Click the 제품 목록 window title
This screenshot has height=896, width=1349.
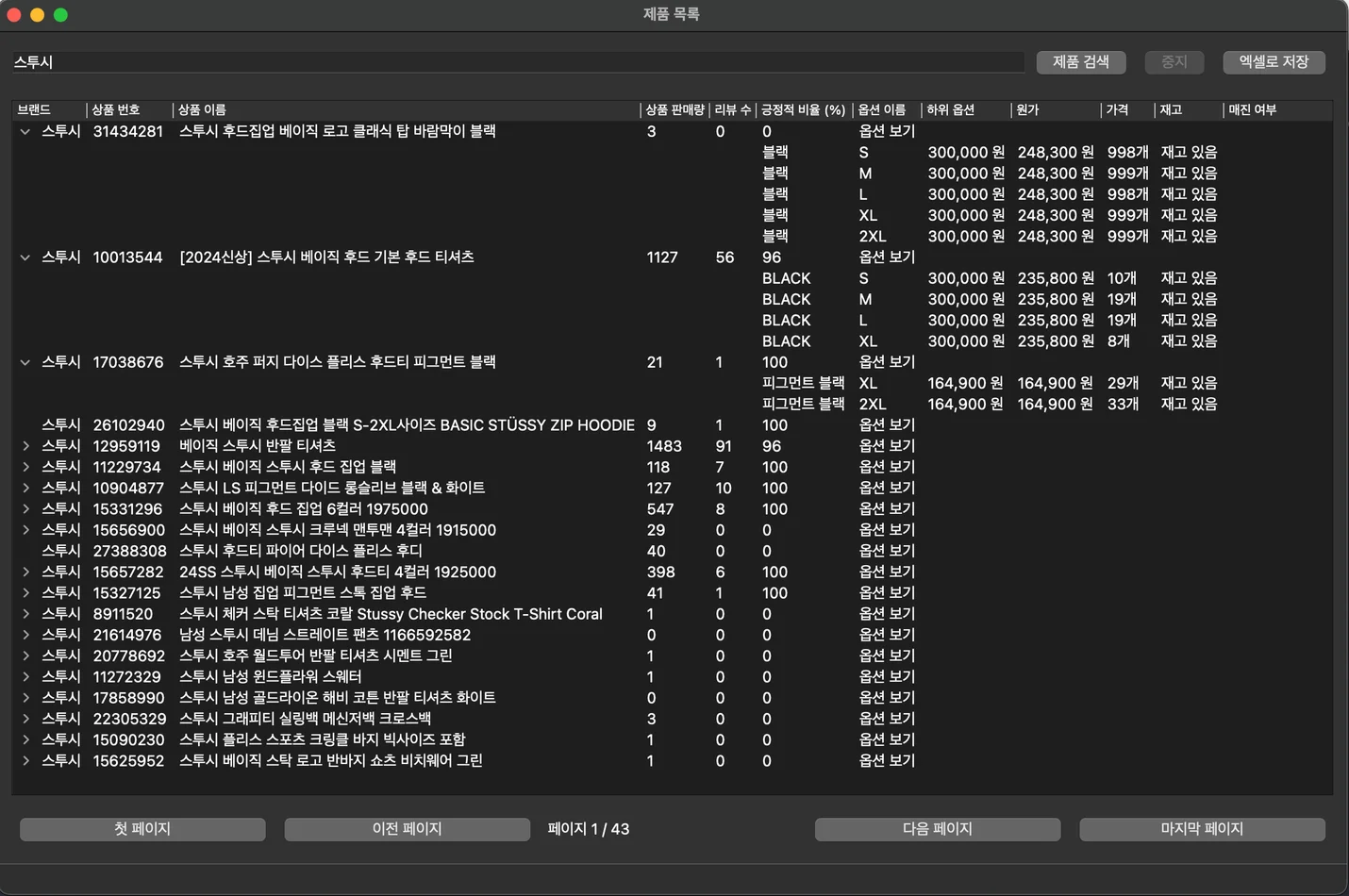pyautogui.click(x=672, y=14)
